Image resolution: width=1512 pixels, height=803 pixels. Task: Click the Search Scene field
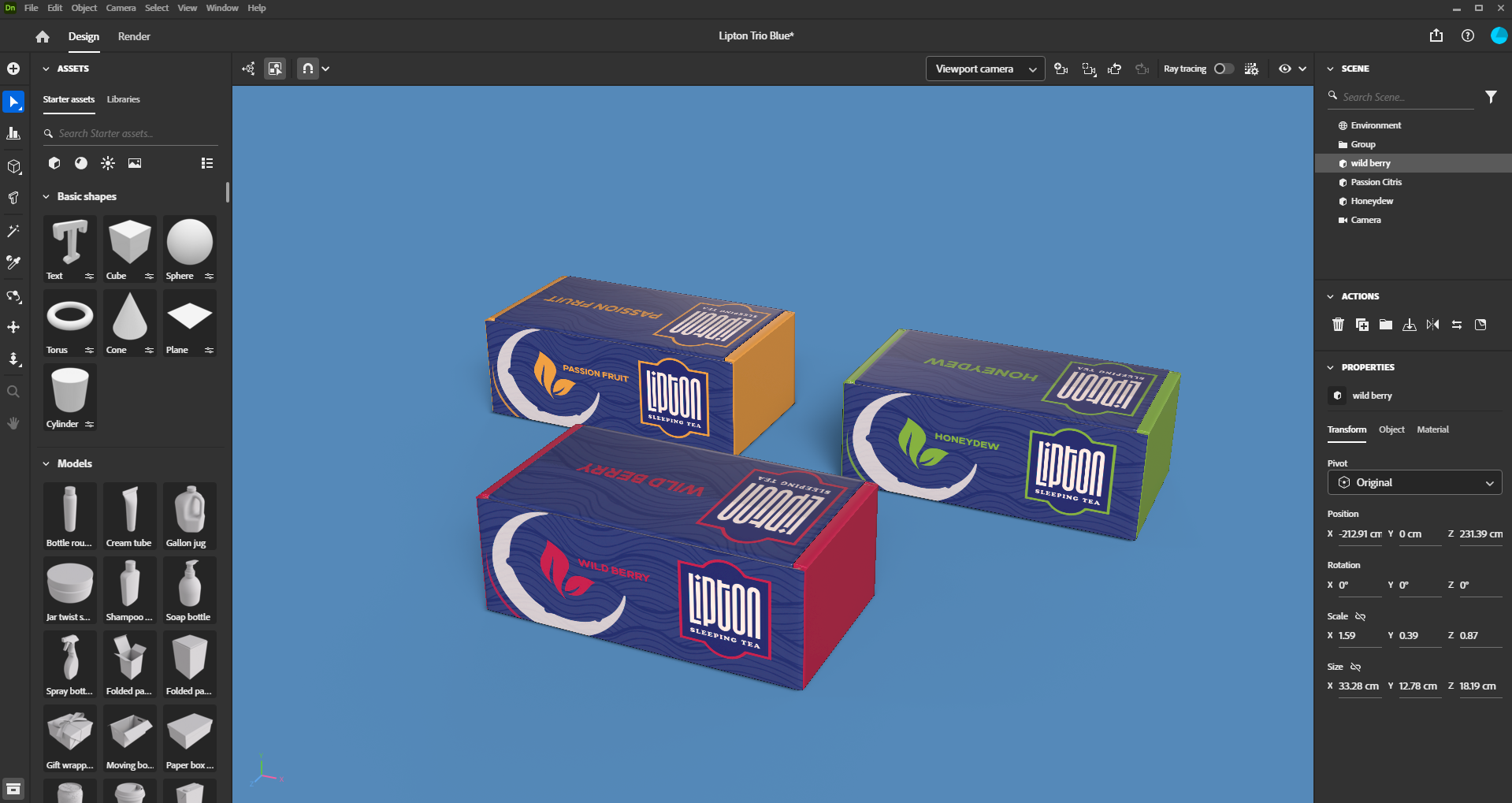[1400, 97]
